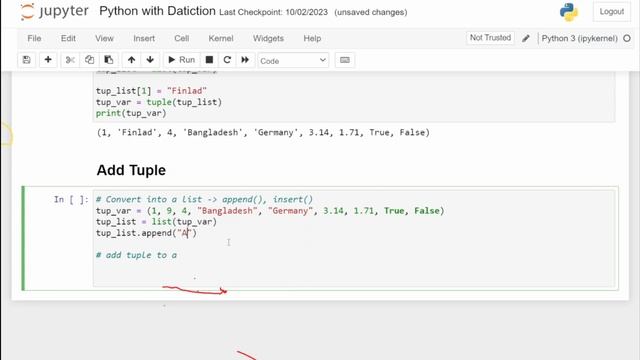Viewport: 640px width, 360px height.
Task: Click the Last Checkpoint 10/02/2023 text
Action: point(273,12)
